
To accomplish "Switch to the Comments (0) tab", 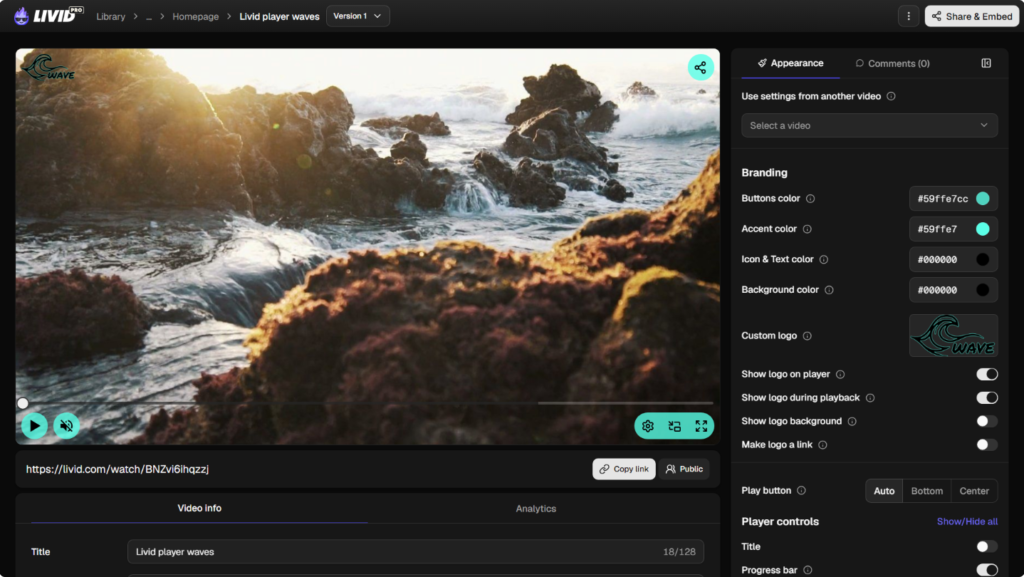I will 892,63.
